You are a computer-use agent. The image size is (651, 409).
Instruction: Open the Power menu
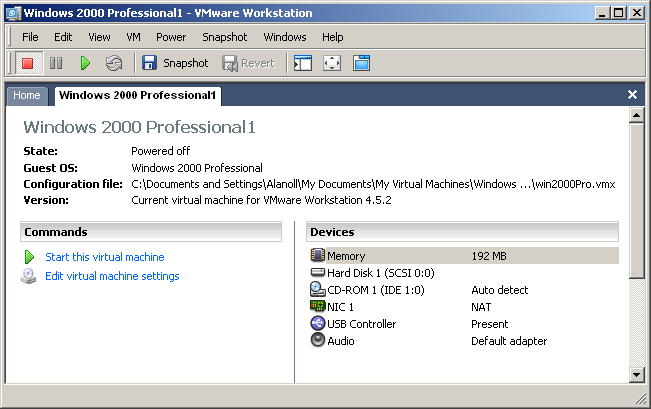(171, 37)
